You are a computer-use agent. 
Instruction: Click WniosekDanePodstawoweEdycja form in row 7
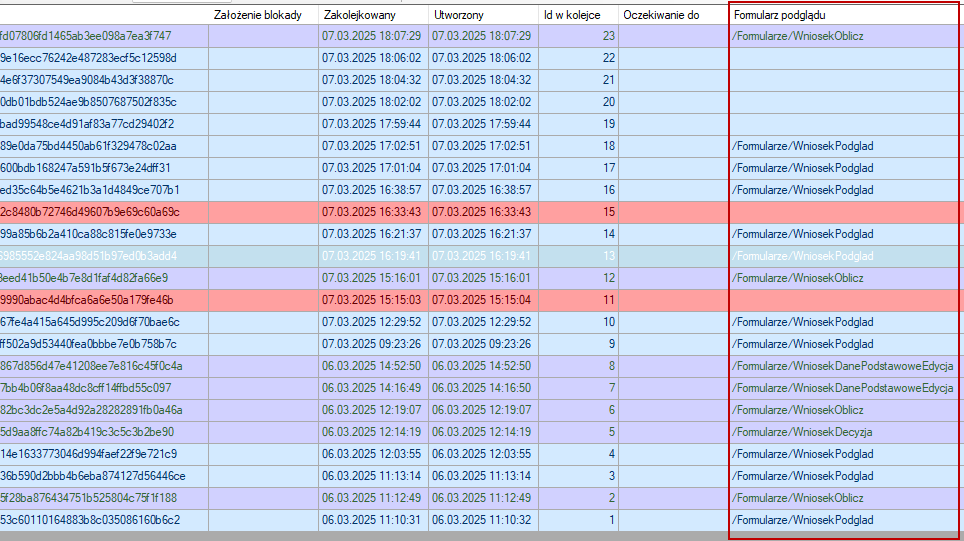pyautogui.click(x=842, y=388)
